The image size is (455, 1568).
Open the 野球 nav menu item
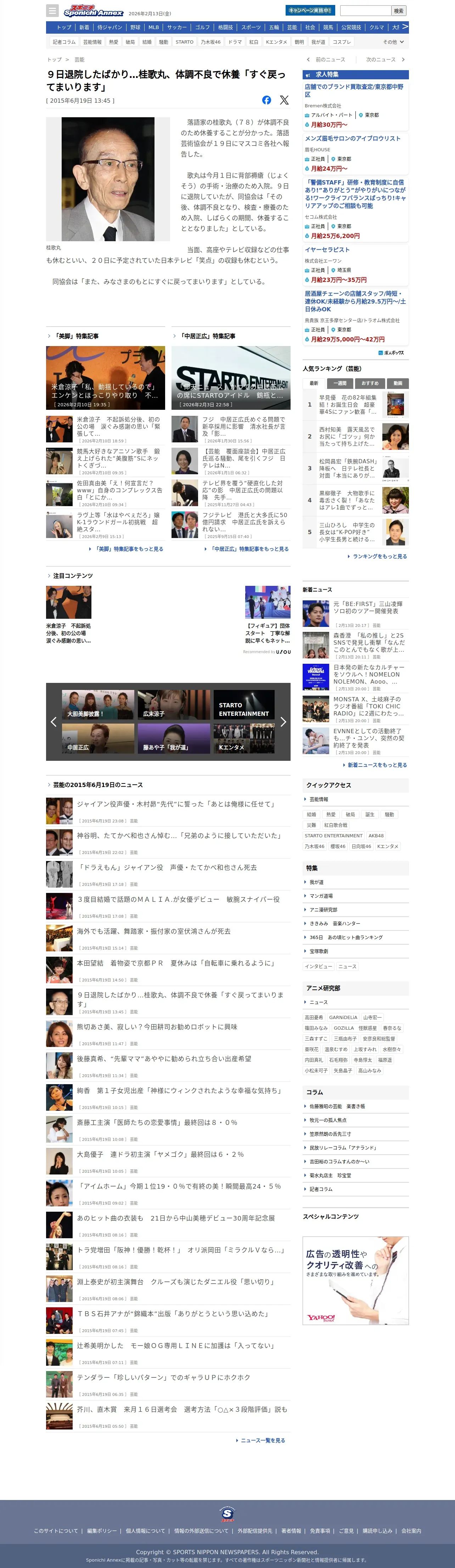[x=136, y=27]
